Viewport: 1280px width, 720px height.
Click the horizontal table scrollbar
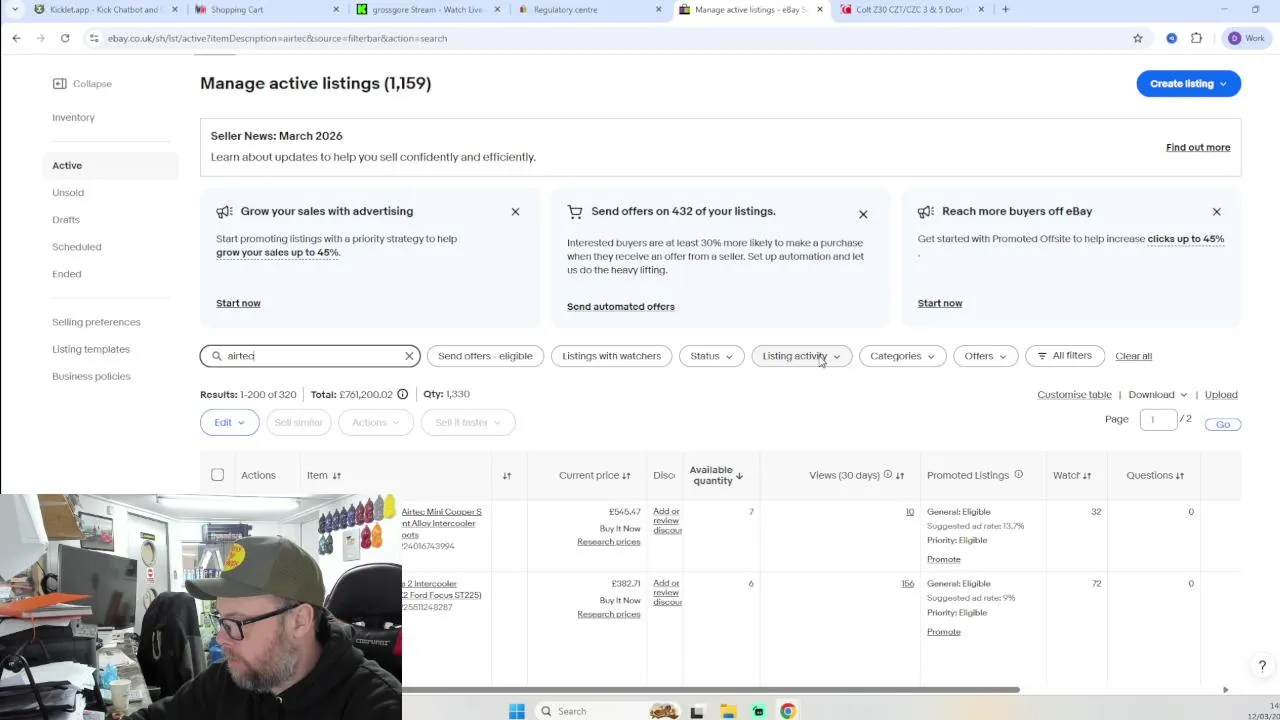[710, 690]
